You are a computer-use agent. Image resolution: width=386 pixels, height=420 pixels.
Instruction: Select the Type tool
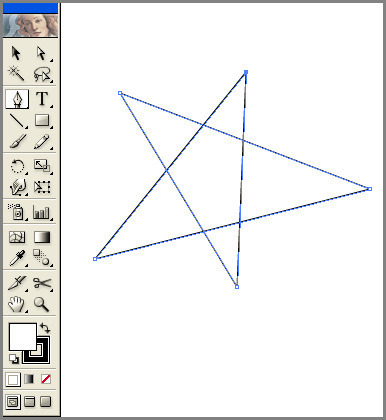(42, 99)
